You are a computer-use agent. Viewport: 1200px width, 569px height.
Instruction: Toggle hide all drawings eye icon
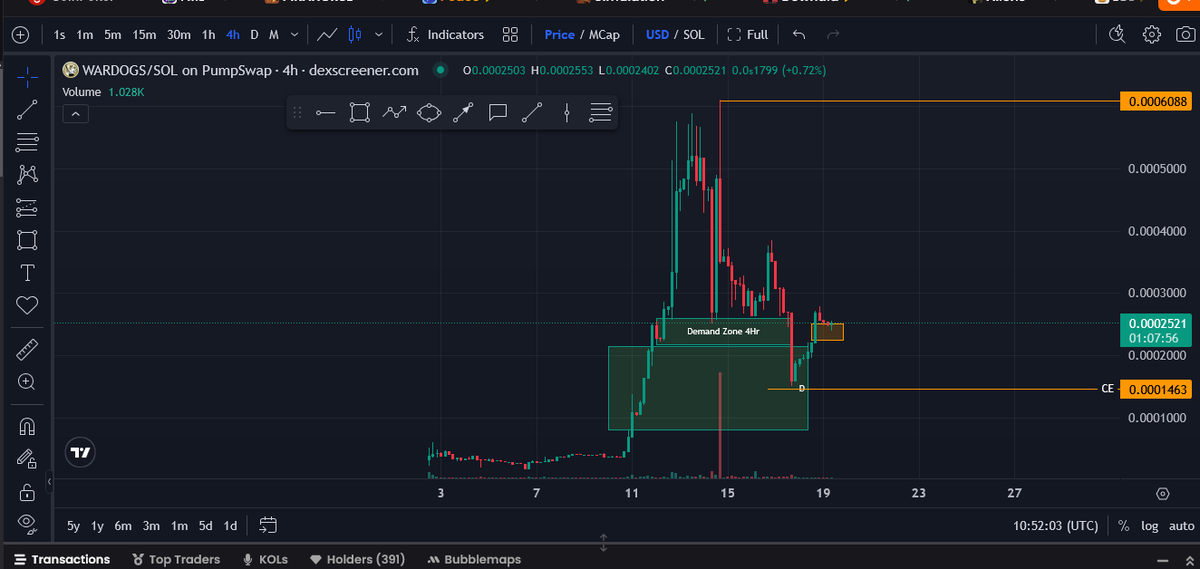27,523
